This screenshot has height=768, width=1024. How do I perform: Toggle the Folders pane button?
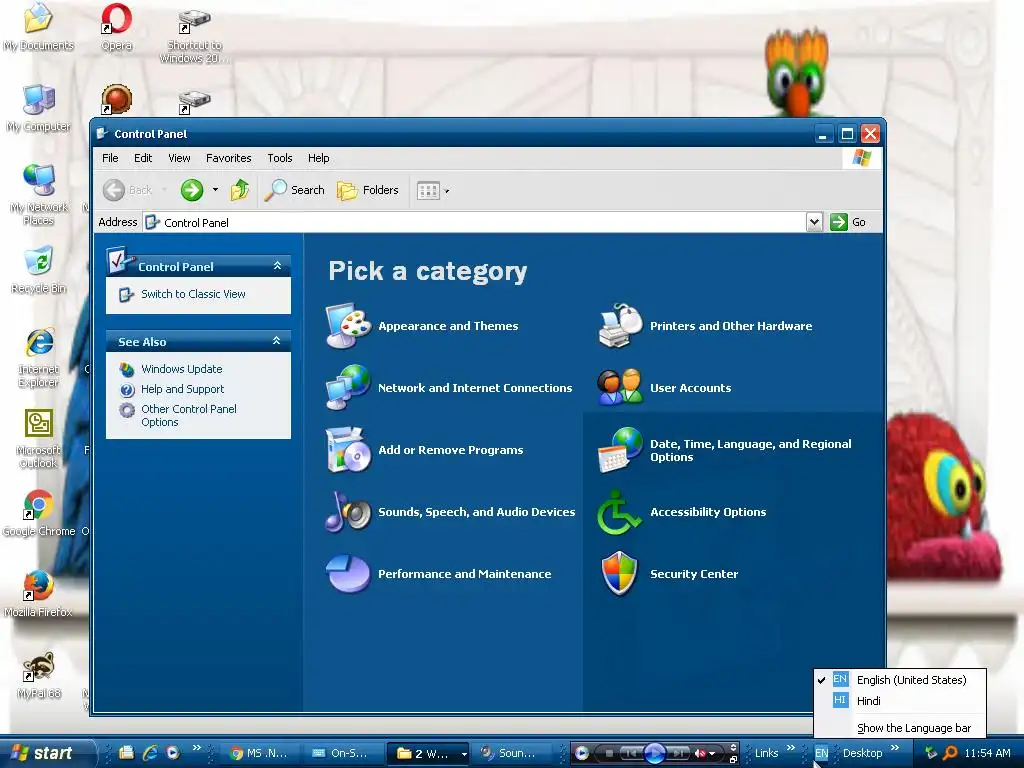368,190
